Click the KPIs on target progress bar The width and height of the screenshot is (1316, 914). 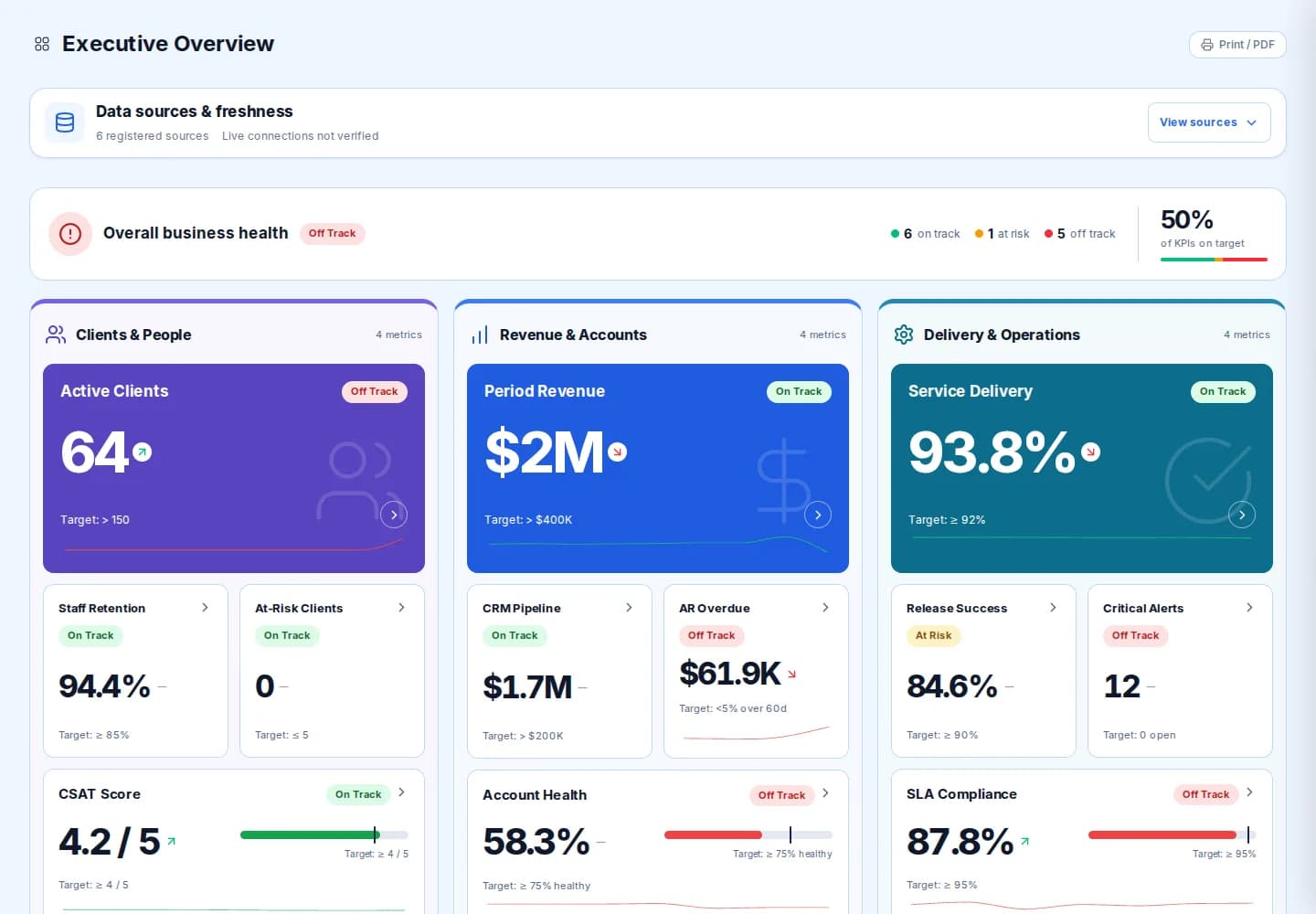click(x=1214, y=260)
